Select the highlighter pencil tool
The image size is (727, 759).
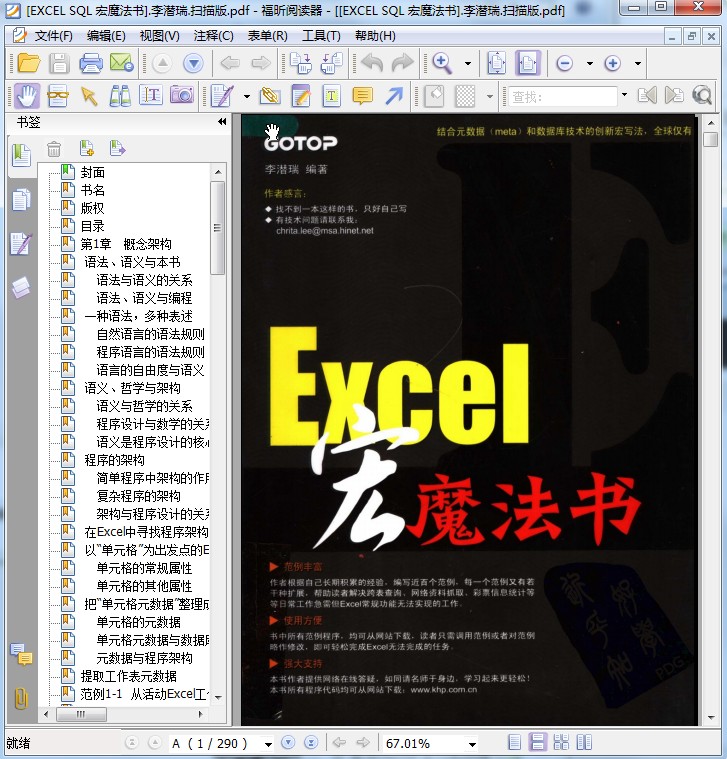click(301, 96)
